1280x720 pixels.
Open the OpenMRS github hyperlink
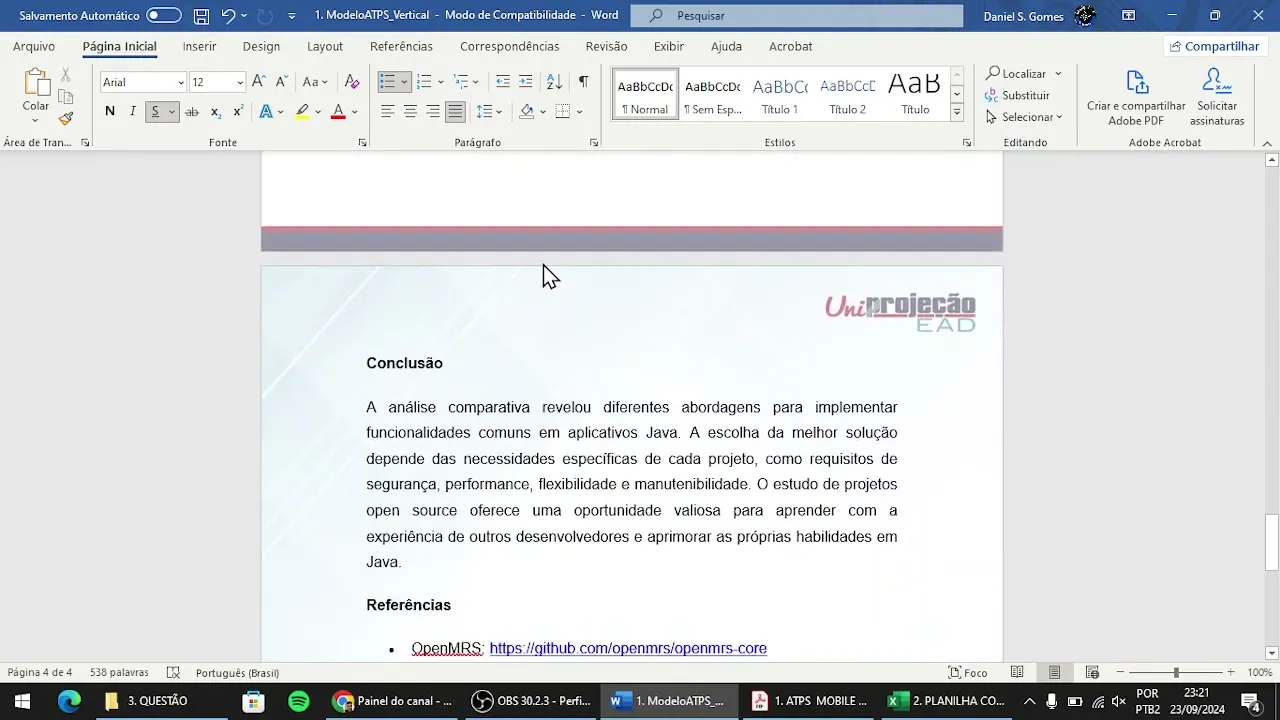click(628, 648)
